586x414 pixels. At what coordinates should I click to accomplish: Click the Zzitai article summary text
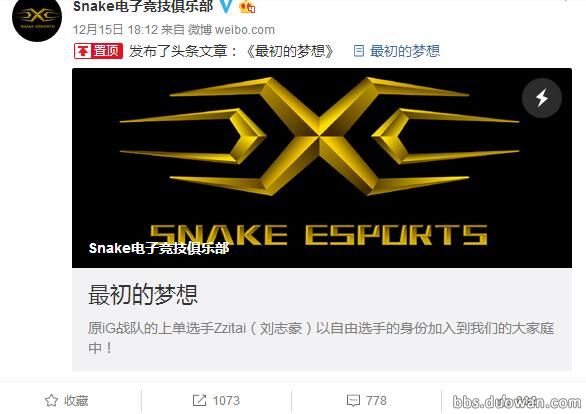pos(321,338)
